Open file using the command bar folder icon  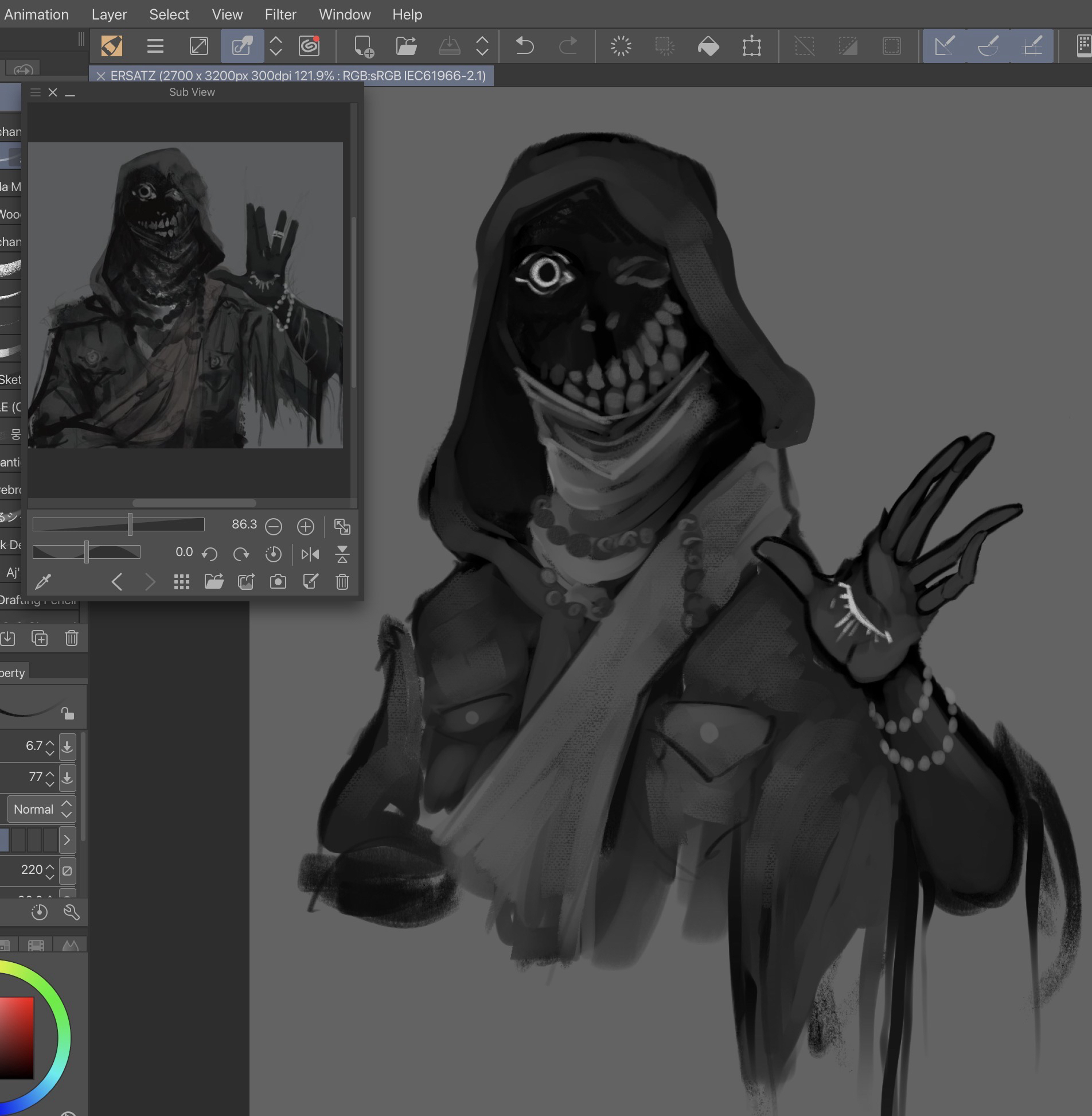pos(406,46)
